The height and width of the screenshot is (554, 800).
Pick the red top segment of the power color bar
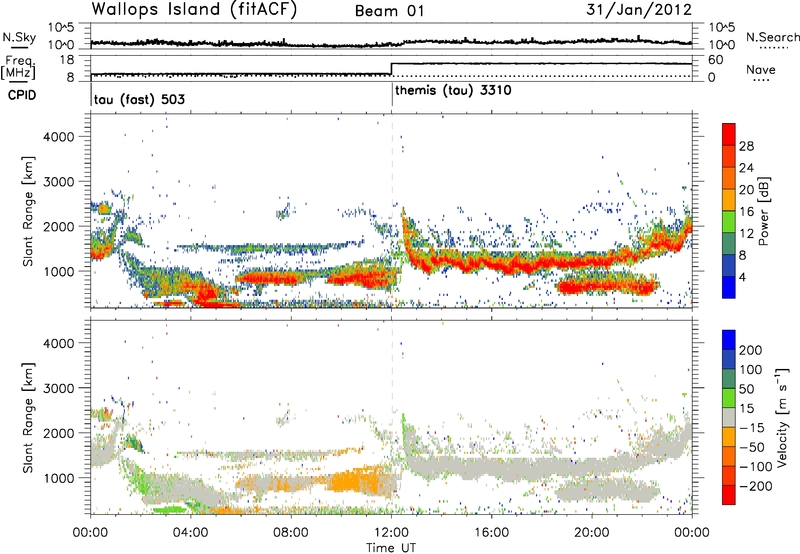(729, 135)
